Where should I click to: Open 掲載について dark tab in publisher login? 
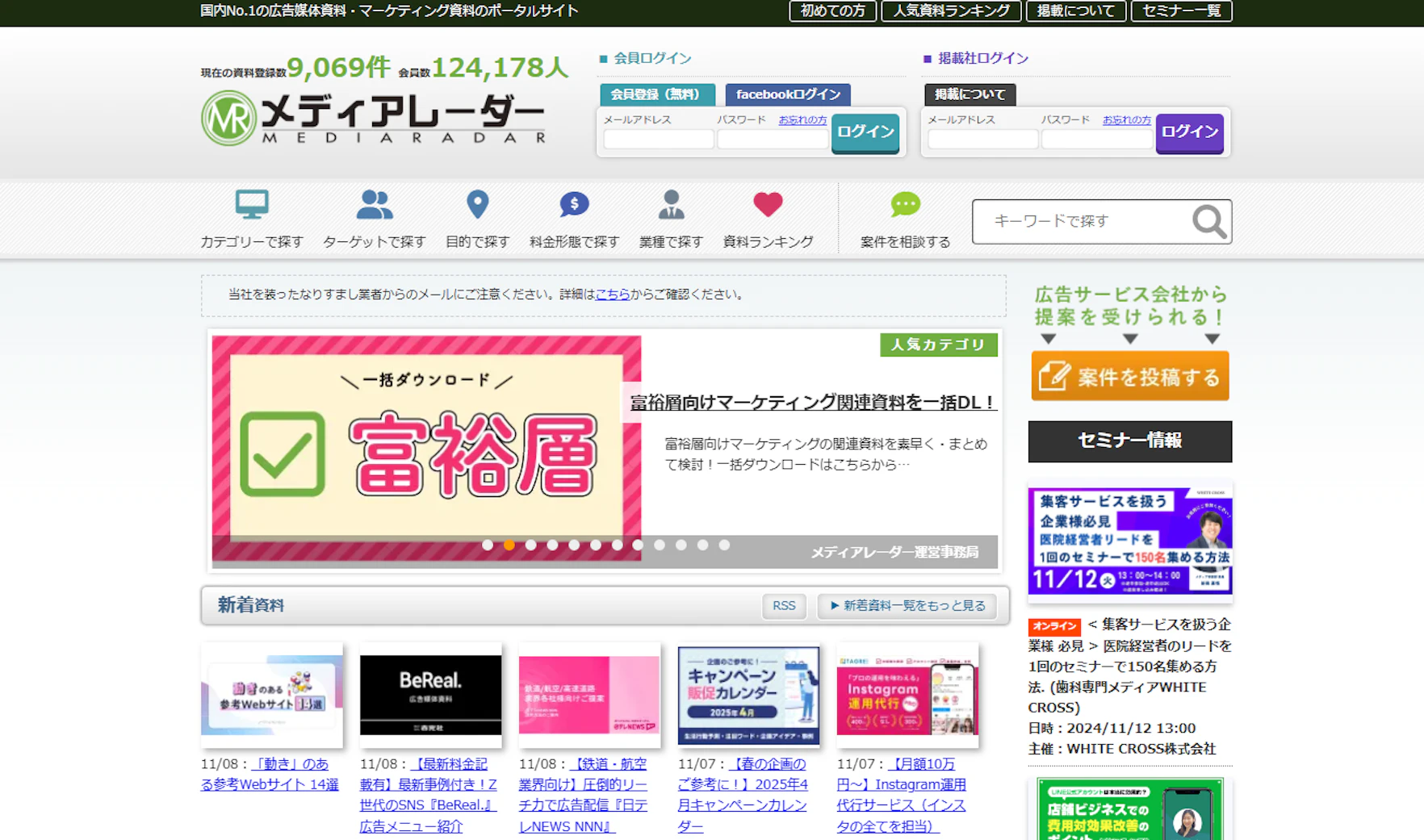coord(970,94)
